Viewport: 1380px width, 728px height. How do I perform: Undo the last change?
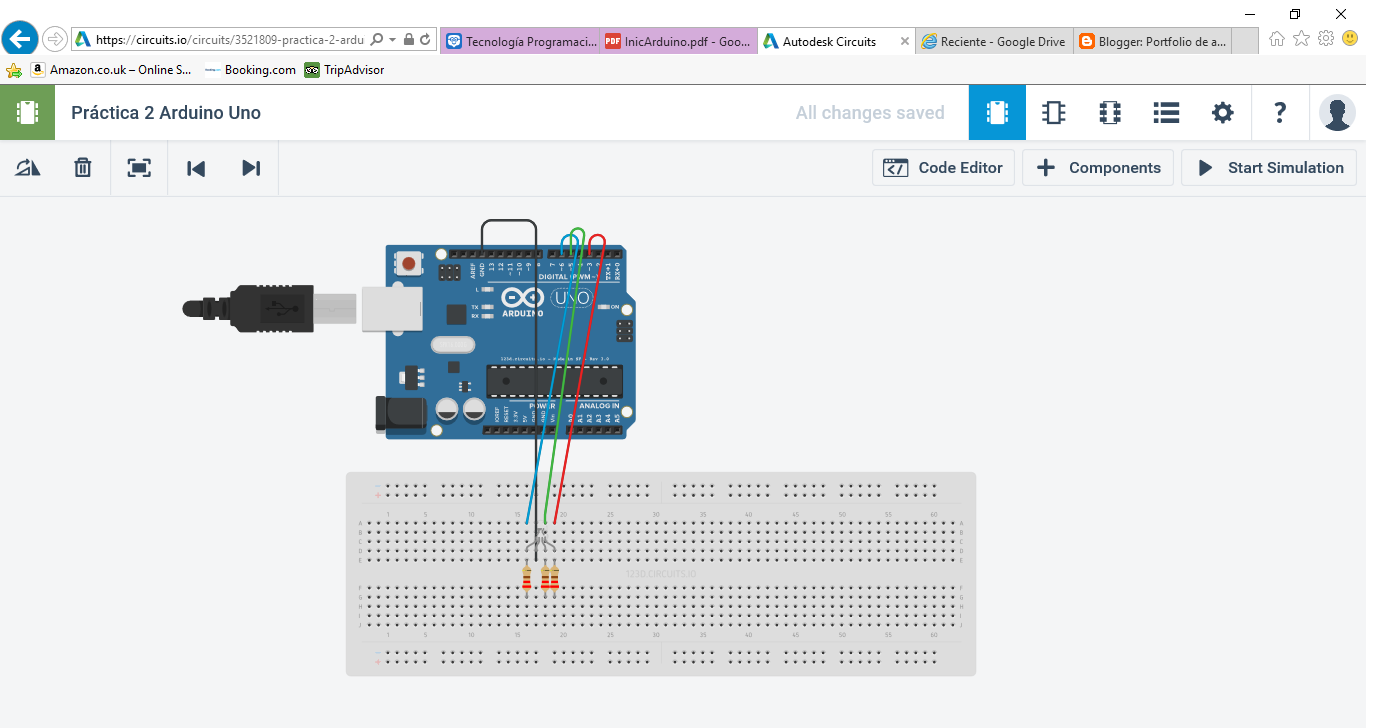pos(196,167)
